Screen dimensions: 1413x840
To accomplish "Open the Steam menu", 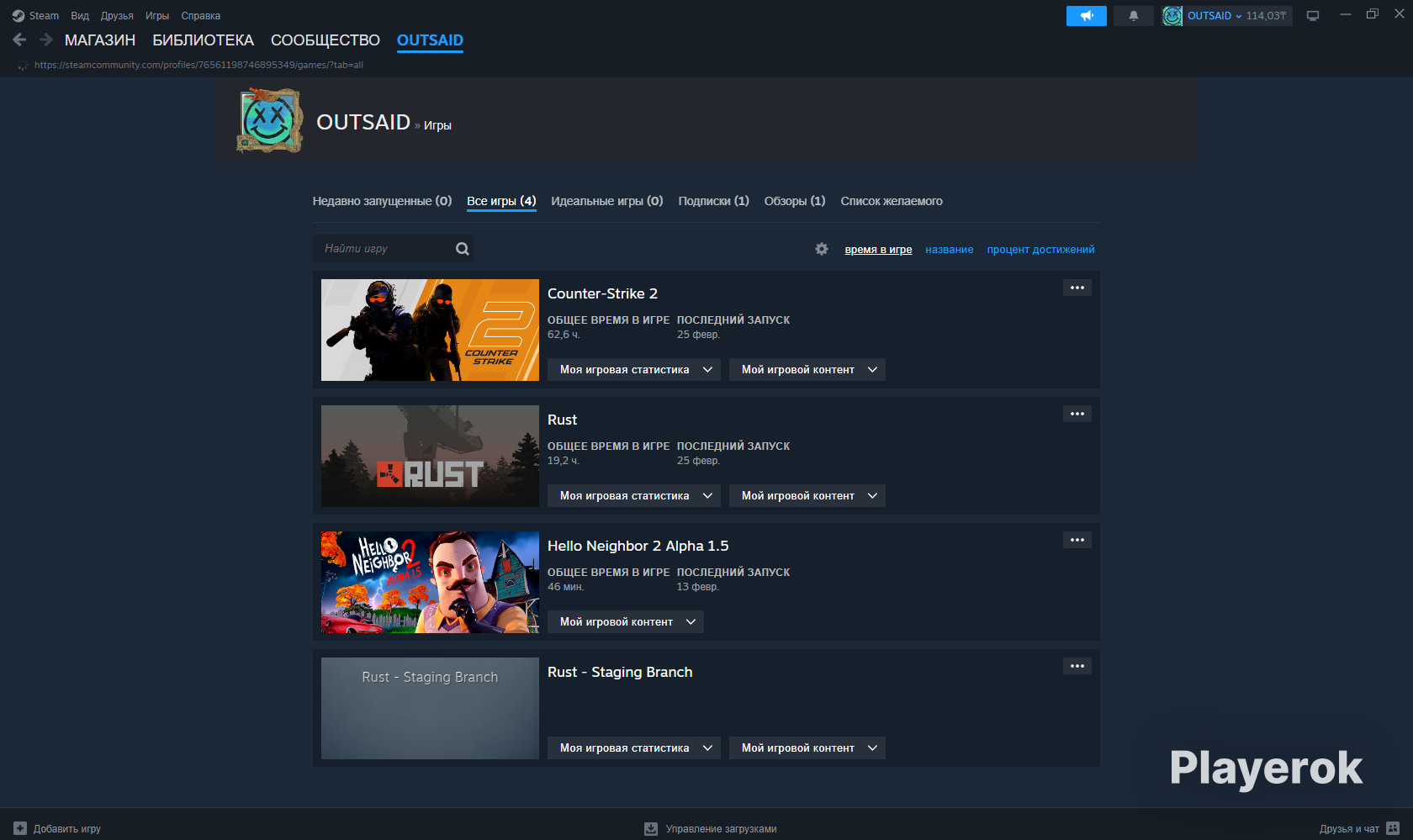I will (x=44, y=16).
